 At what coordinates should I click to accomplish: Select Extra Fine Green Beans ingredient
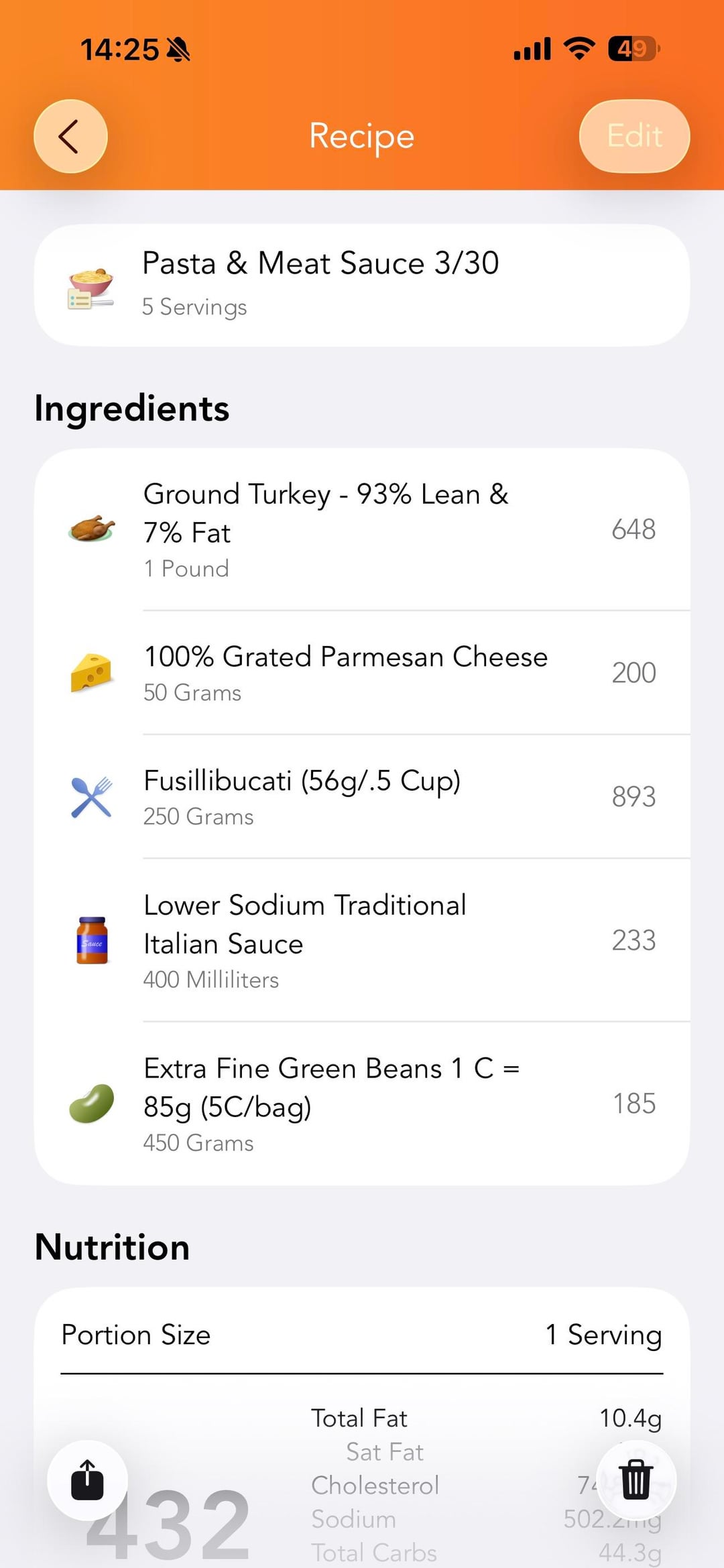point(332,1087)
